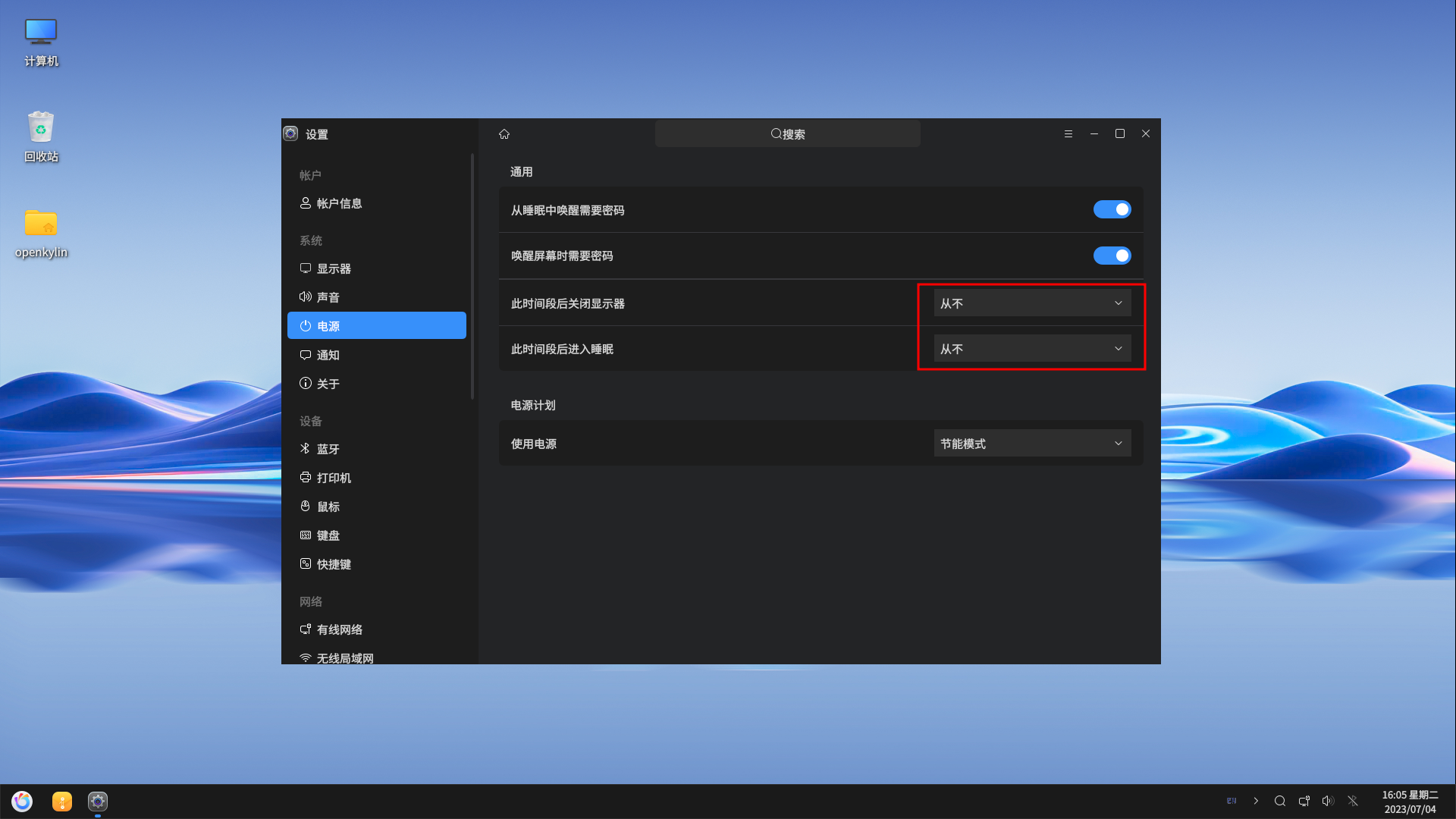Open the yellow file manager taskbar icon
Viewport: 1456px width, 819px height.
tap(62, 801)
